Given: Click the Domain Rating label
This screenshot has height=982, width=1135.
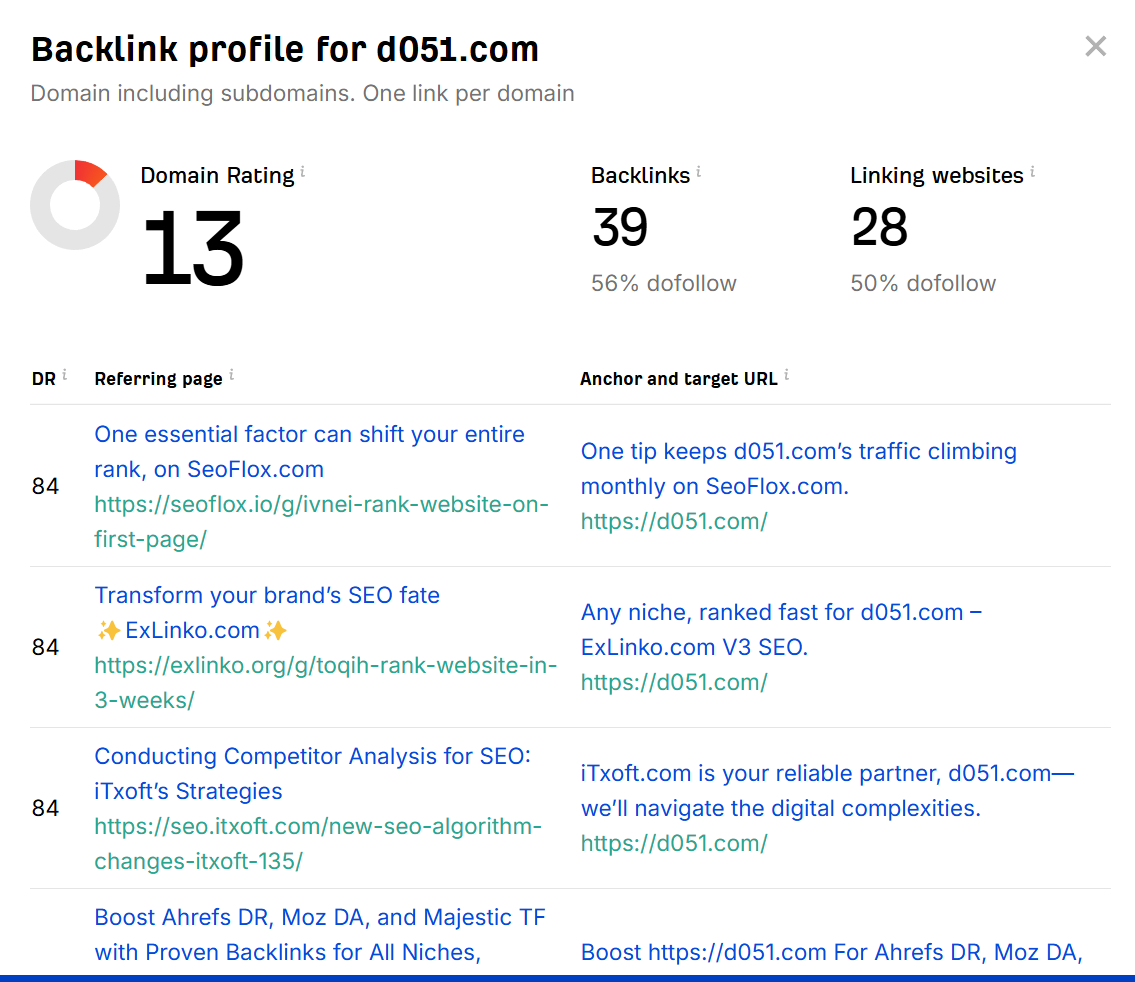Looking at the screenshot, I should [217, 176].
